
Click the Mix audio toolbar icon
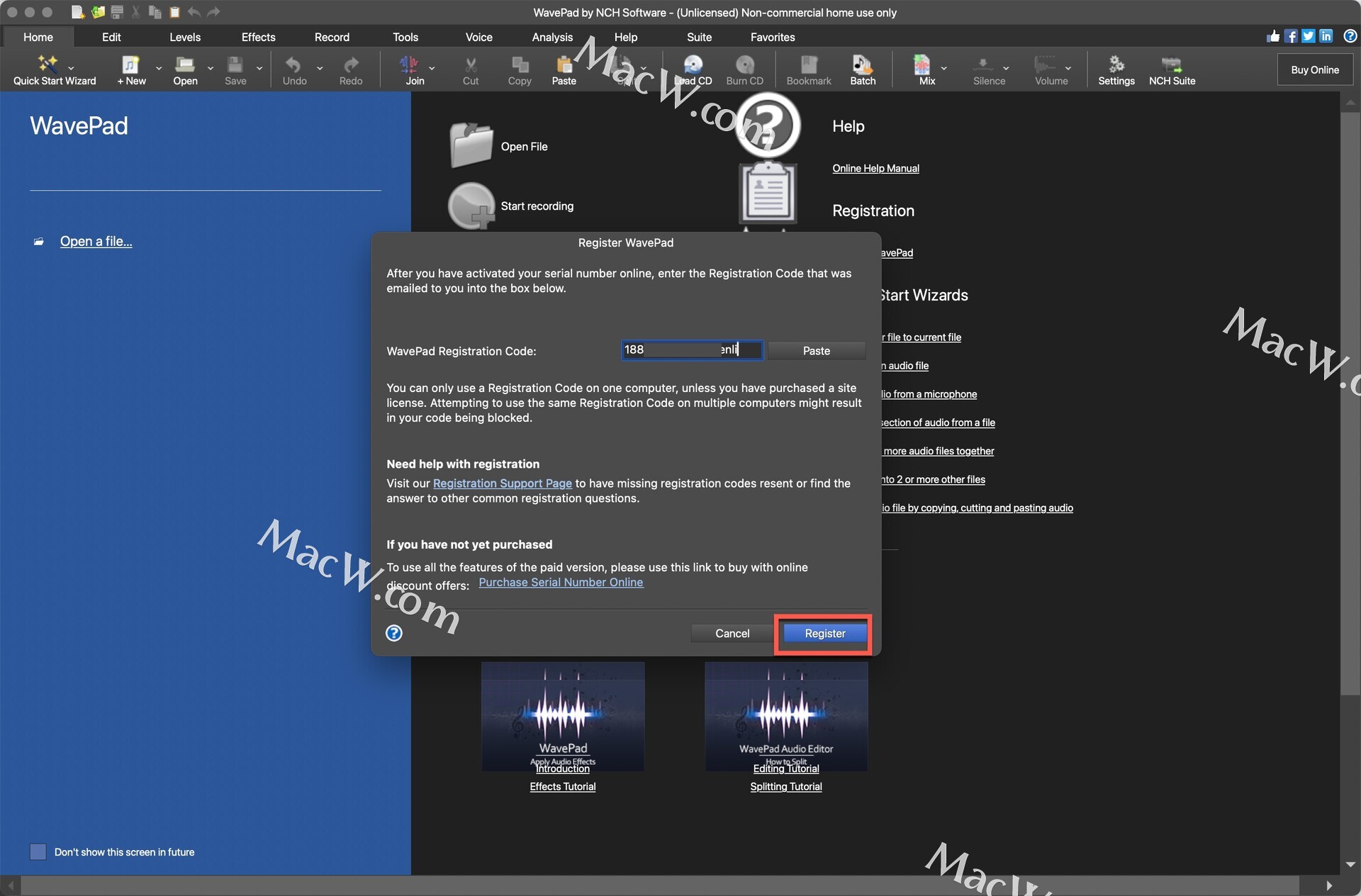click(922, 65)
